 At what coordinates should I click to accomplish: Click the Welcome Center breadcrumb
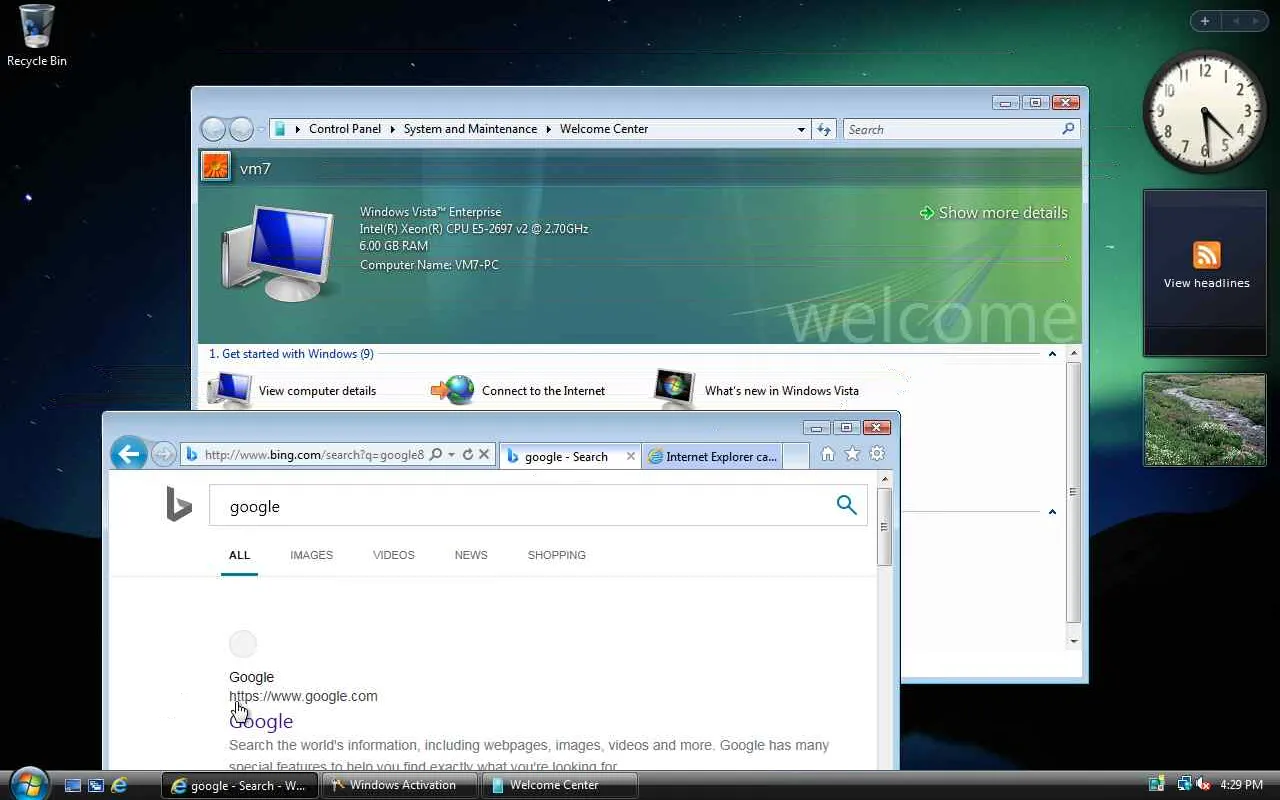pyautogui.click(x=604, y=129)
